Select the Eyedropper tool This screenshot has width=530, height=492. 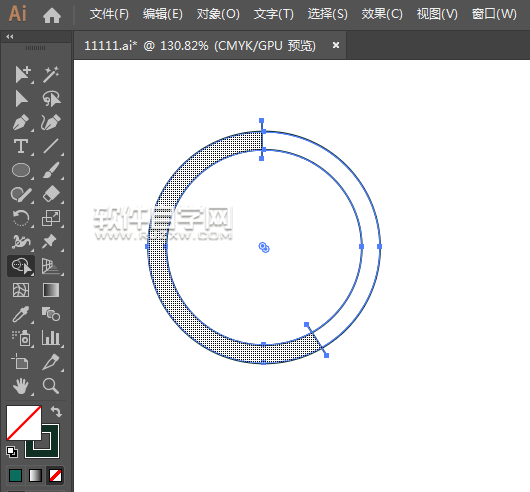[x=21, y=314]
